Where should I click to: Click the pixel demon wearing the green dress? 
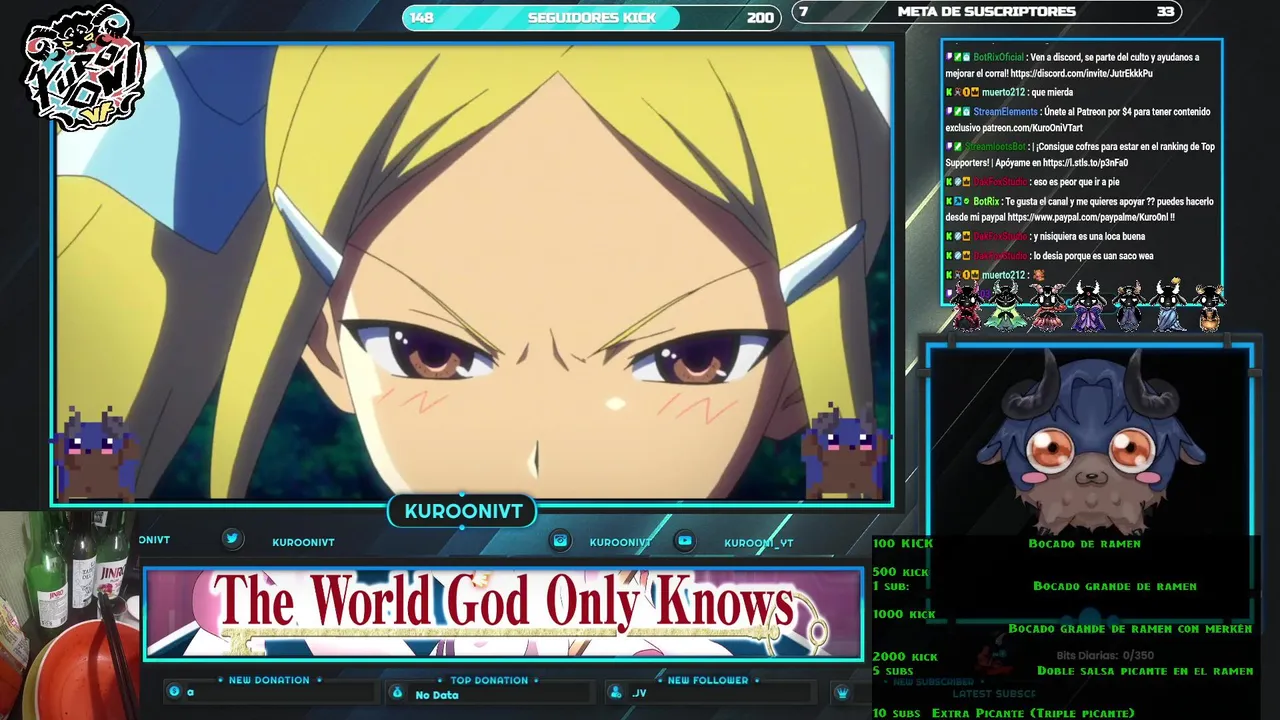tap(1004, 306)
